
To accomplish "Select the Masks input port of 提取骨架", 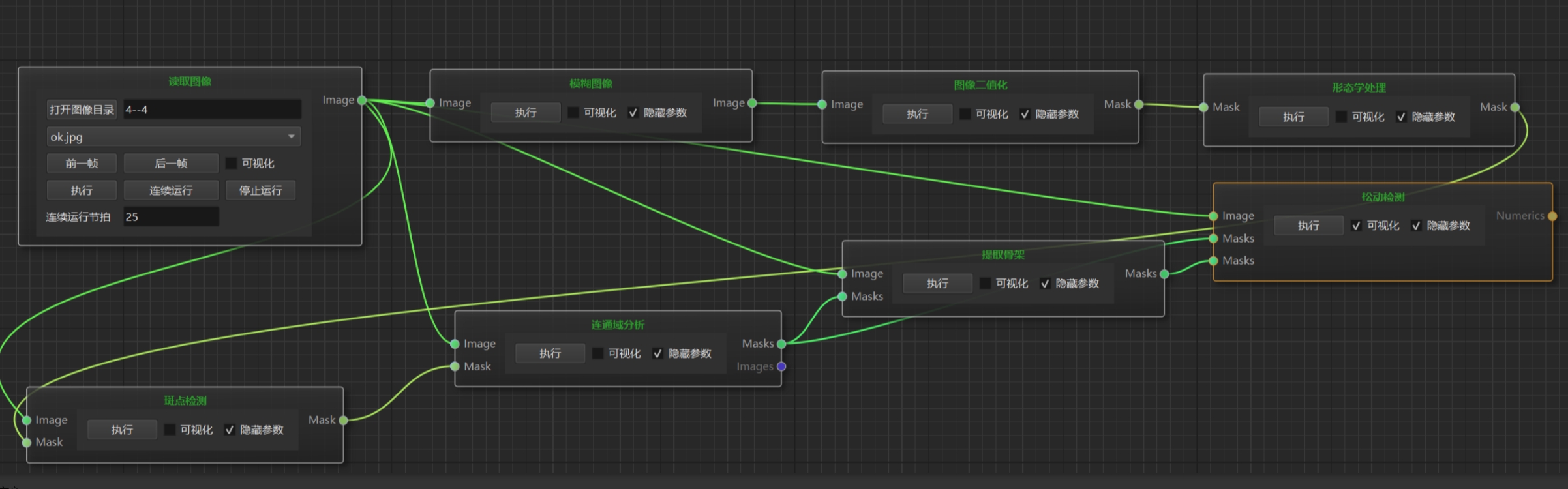I will (x=843, y=297).
